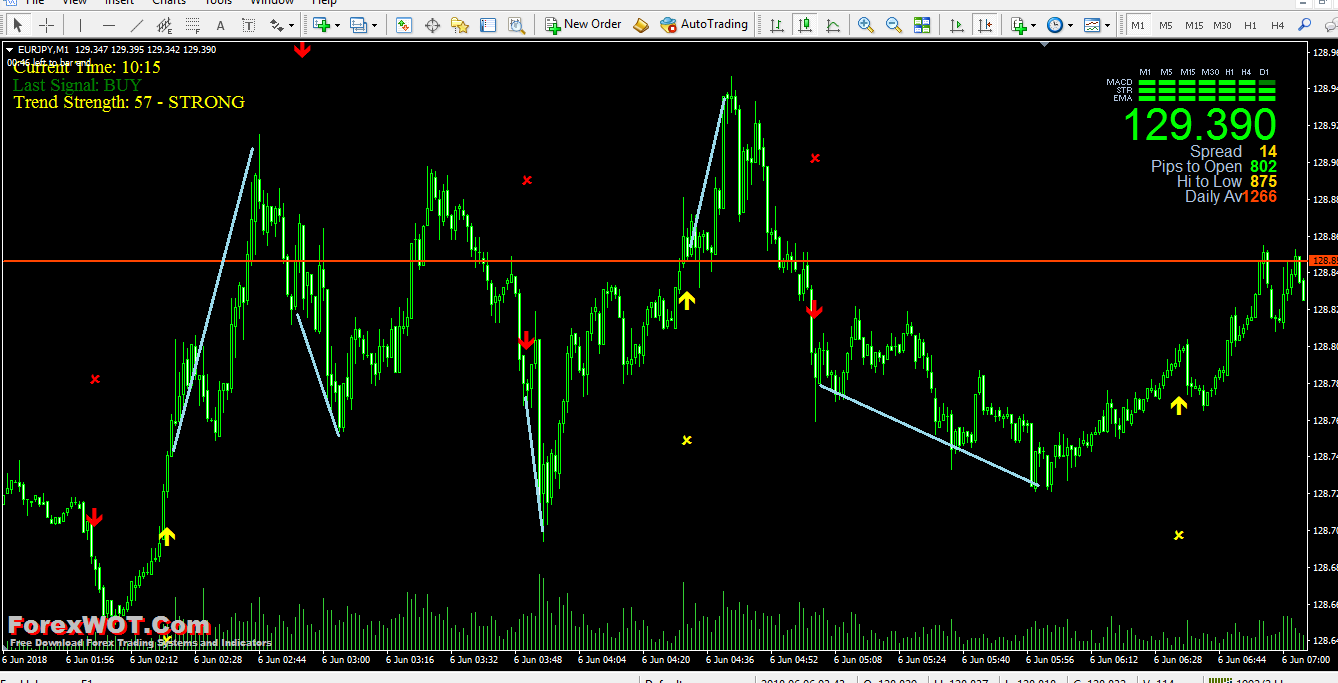Click the Pips to Open 802 text
The image size is (1338, 683).
[1214, 166]
